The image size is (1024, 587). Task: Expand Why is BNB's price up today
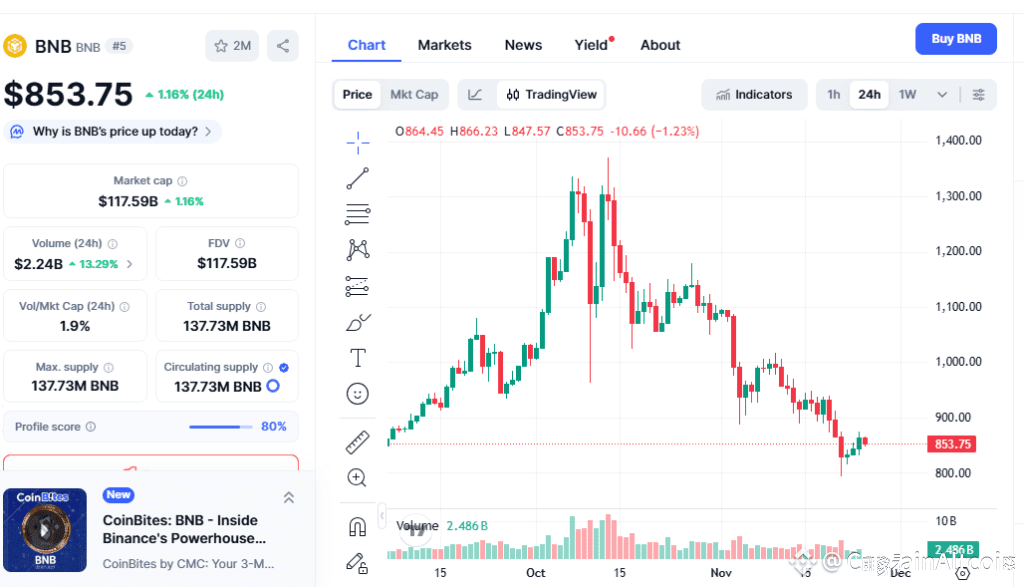[x=113, y=131]
